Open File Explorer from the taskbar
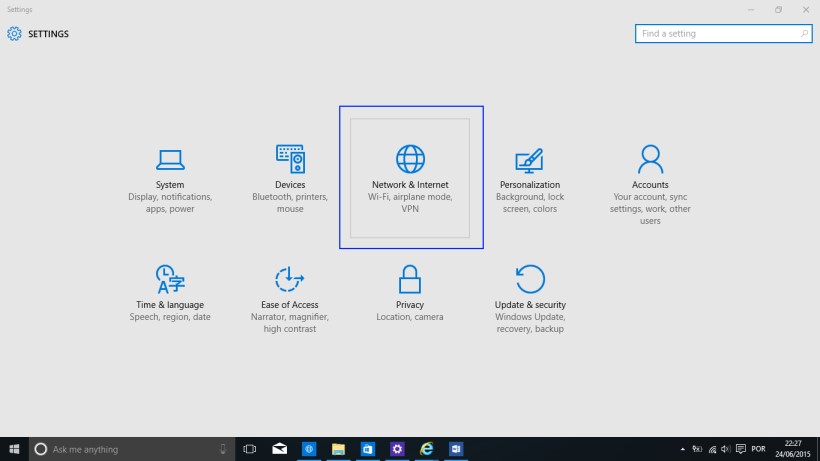Screen dimensions: 820x461 click(x=338, y=449)
